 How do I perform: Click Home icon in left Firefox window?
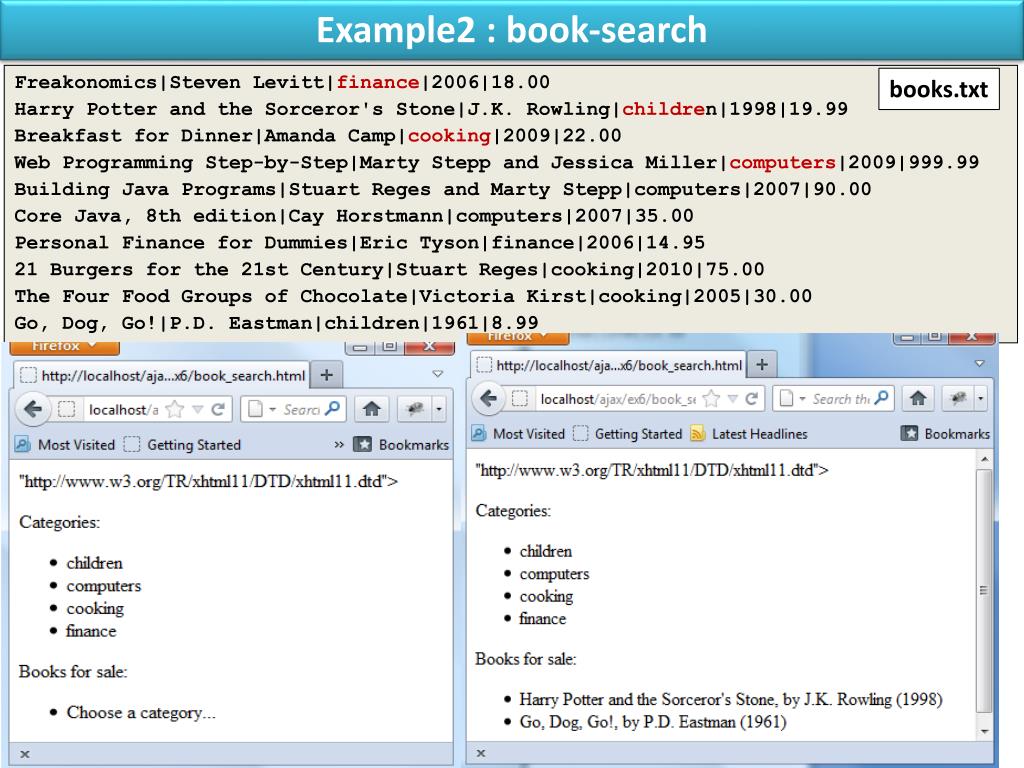(x=372, y=409)
